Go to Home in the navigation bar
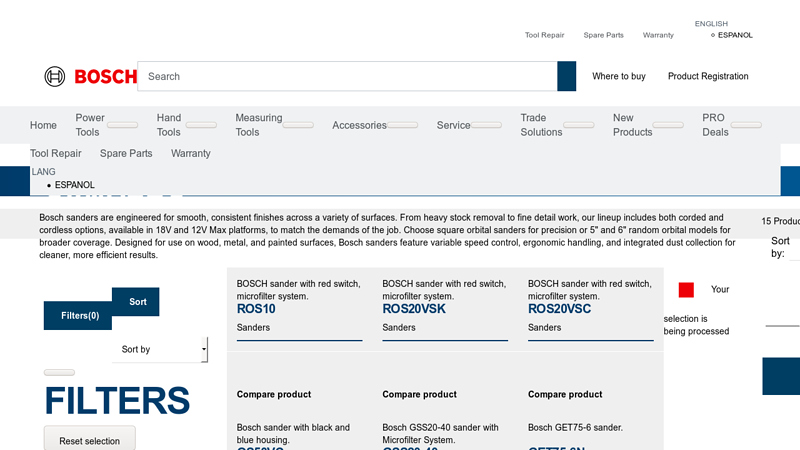Screen dimensions: 800x450 coord(43,126)
